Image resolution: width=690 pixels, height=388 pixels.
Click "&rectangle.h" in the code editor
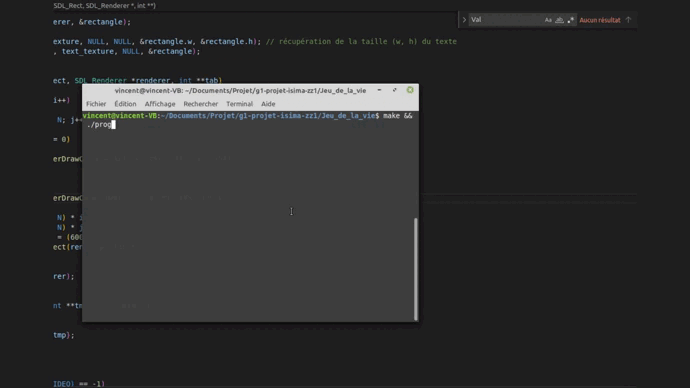pyautogui.click(x=227, y=41)
